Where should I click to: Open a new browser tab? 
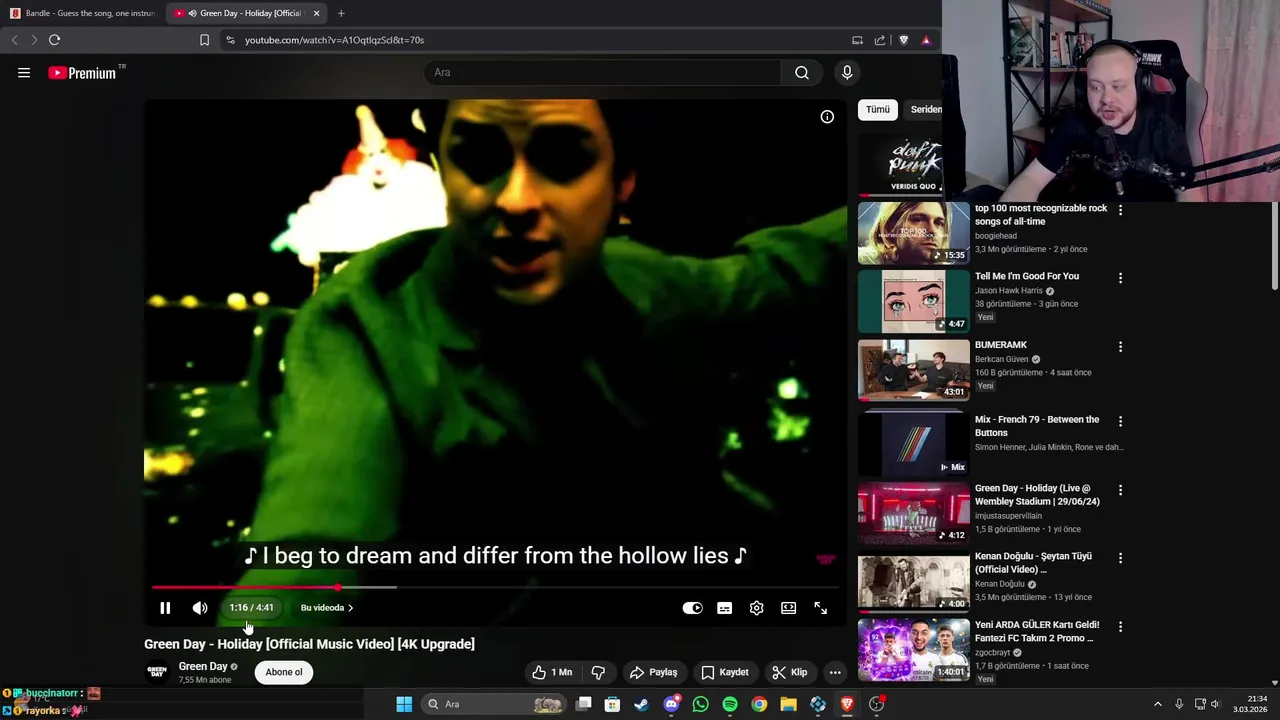341,13
